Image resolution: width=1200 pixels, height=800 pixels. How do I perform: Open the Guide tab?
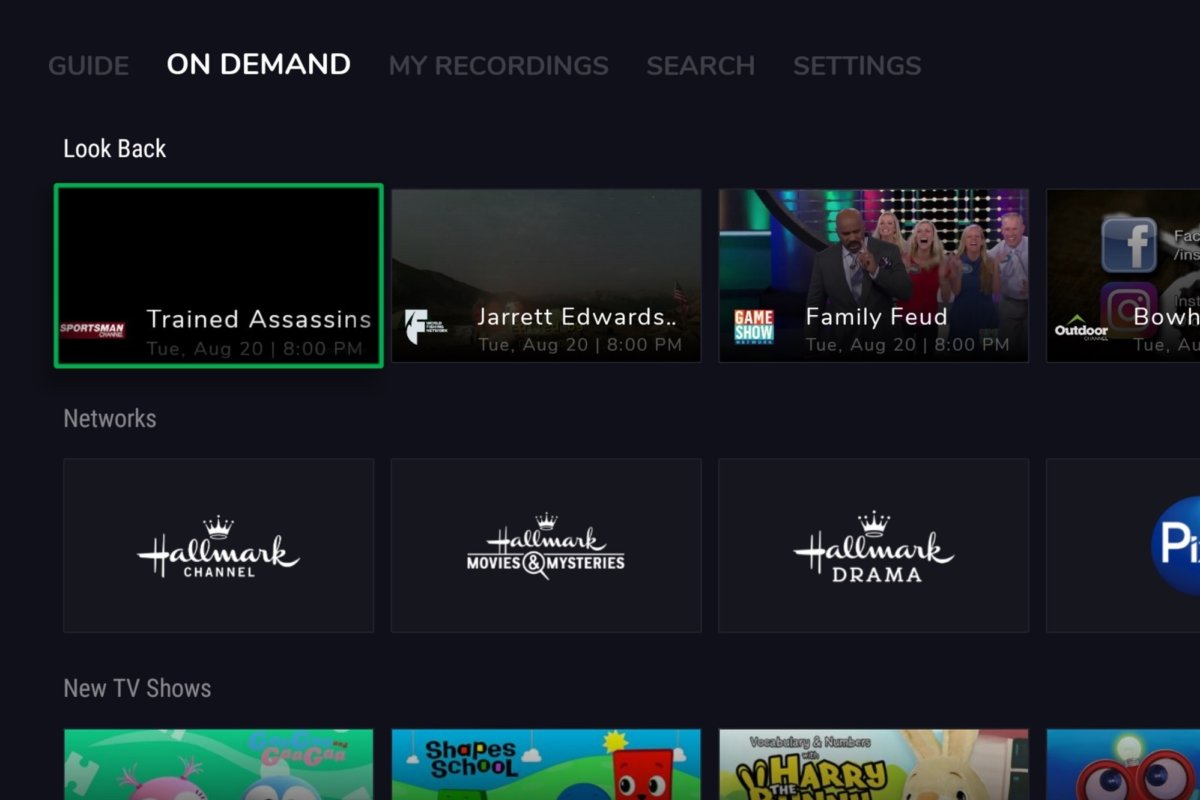point(88,66)
